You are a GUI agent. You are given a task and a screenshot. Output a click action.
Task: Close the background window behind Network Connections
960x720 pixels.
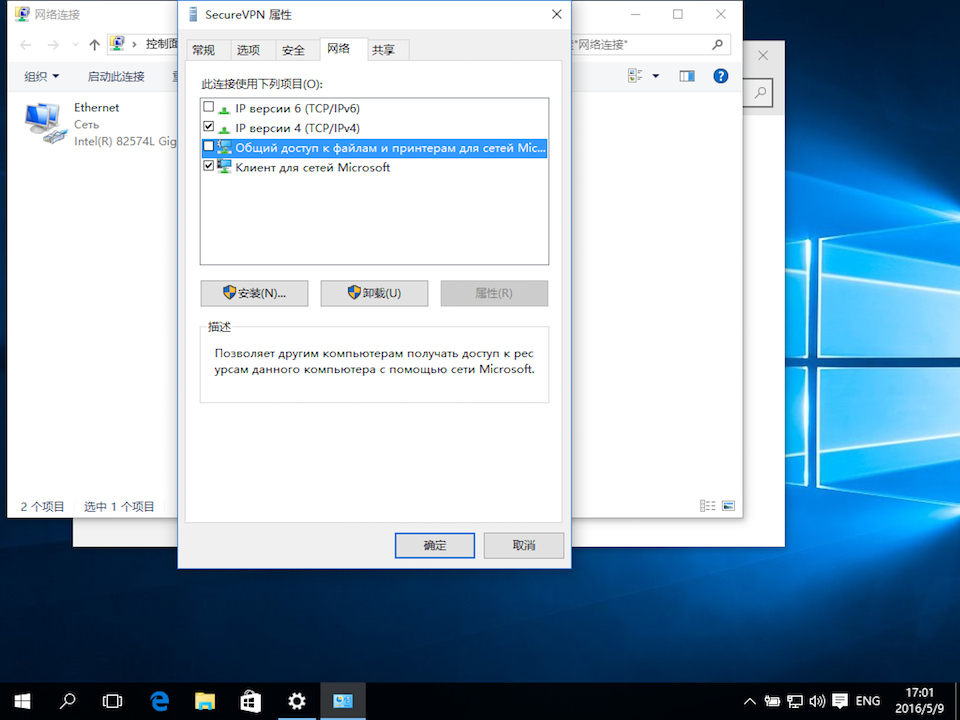[x=763, y=56]
